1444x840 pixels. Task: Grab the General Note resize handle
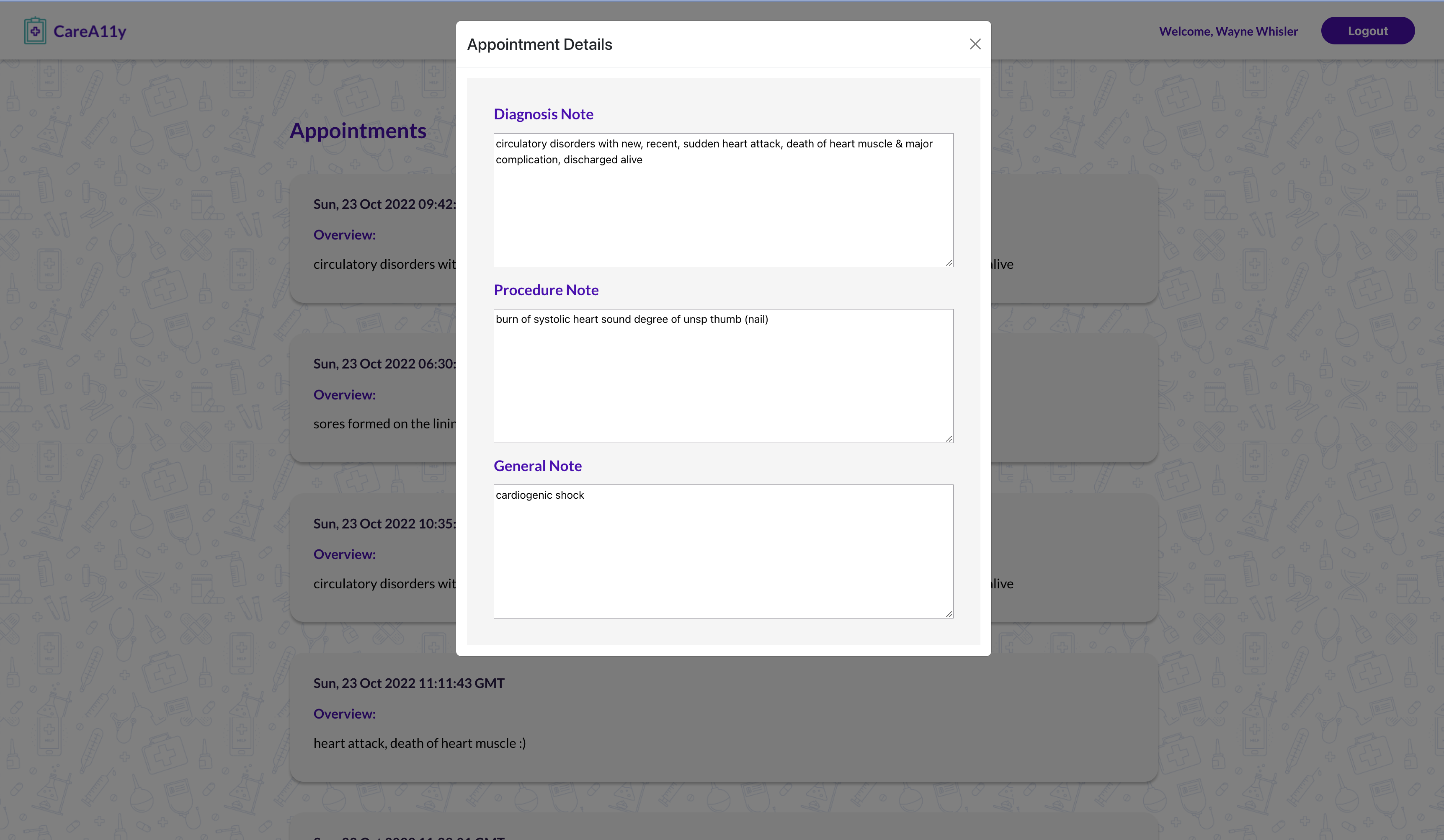pos(949,614)
